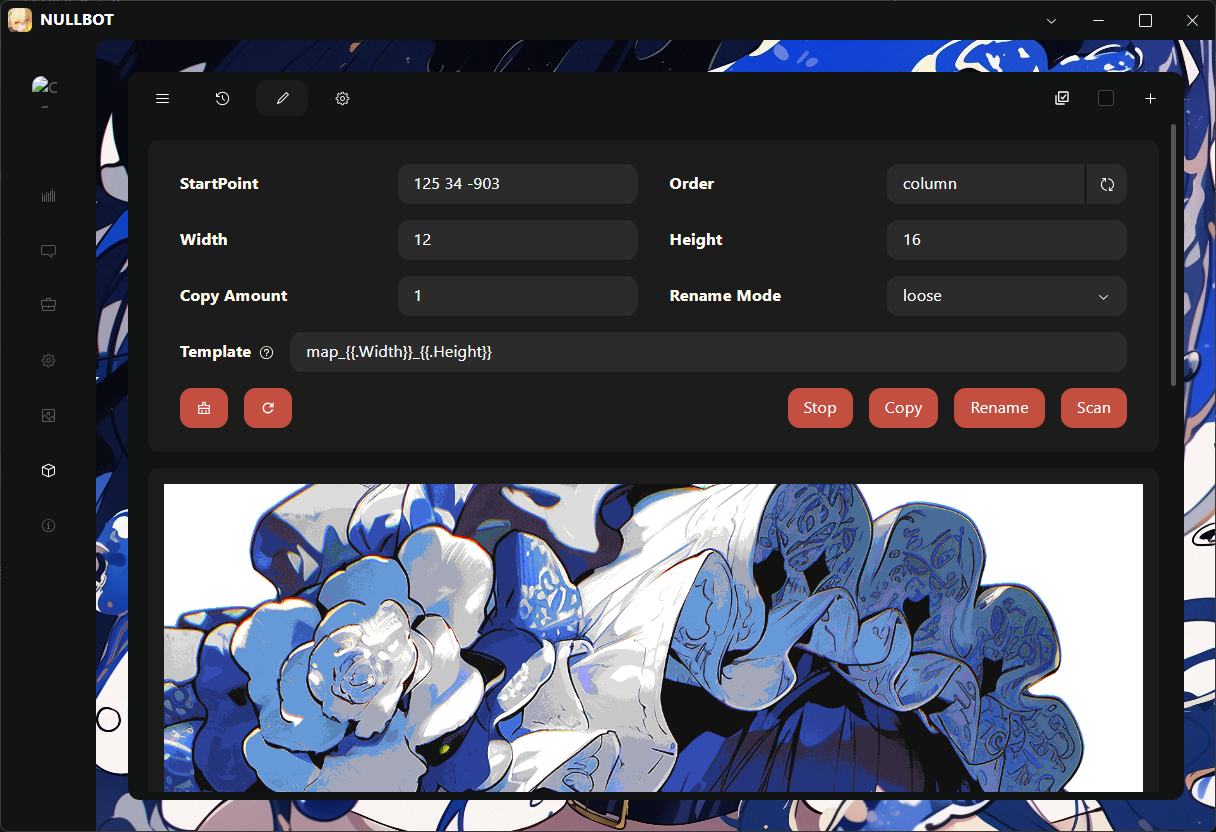Open the briefcase icon in sidebar
This screenshot has height=832, width=1216.
(x=48, y=305)
